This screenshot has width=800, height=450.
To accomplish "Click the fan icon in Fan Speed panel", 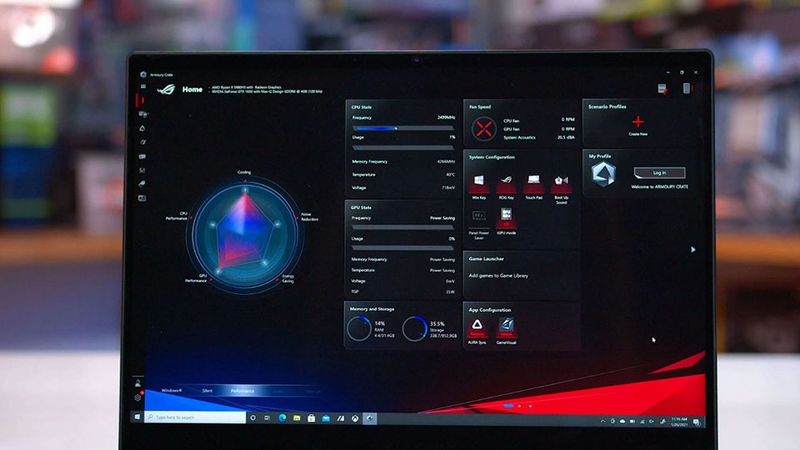I will coord(483,128).
